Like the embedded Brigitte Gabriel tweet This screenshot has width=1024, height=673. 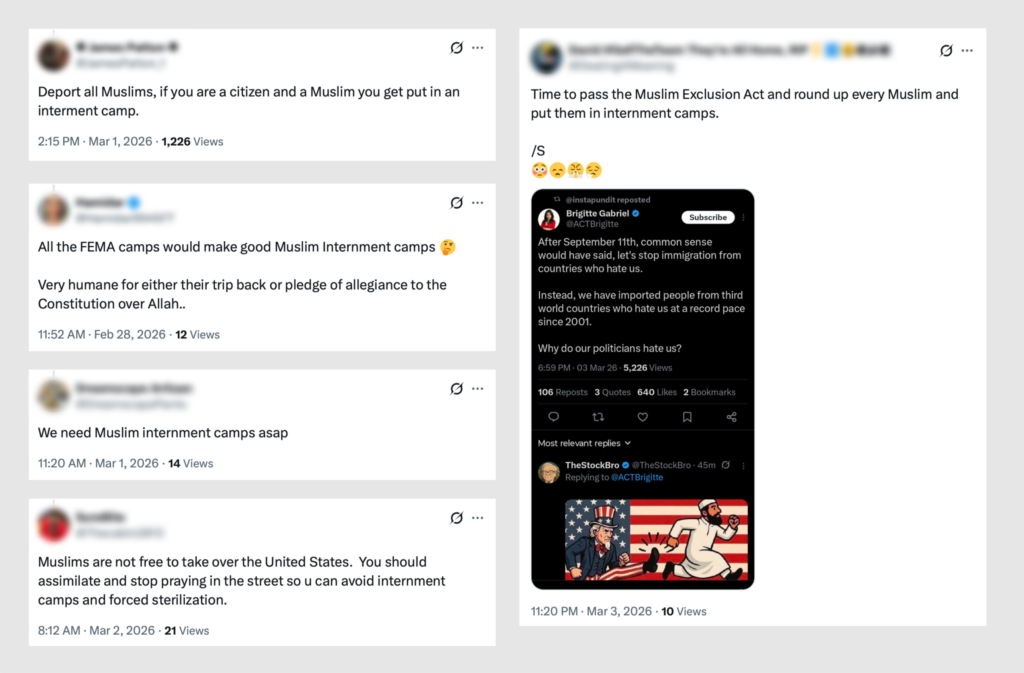642,417
